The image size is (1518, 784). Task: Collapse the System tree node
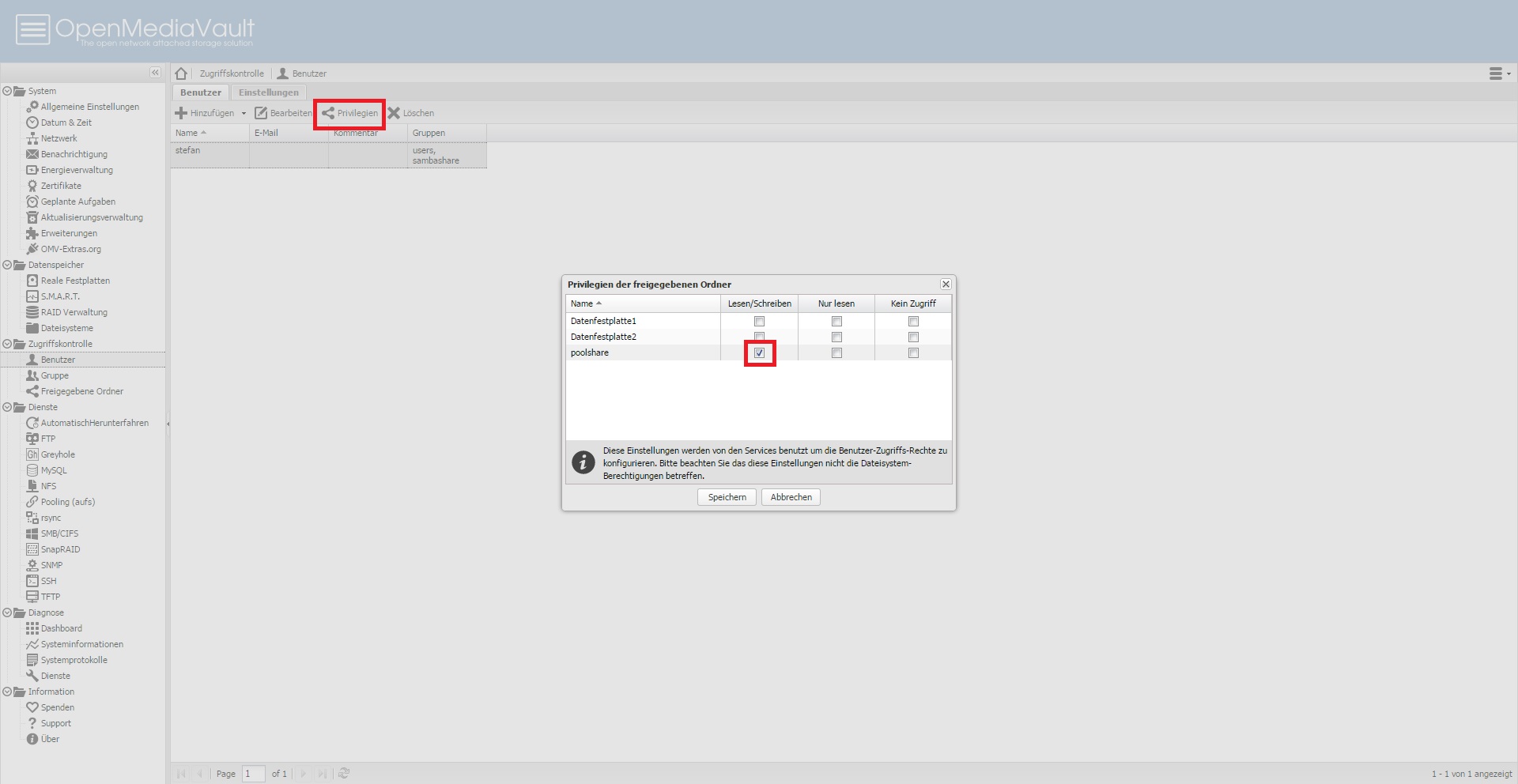pos(7,91)
